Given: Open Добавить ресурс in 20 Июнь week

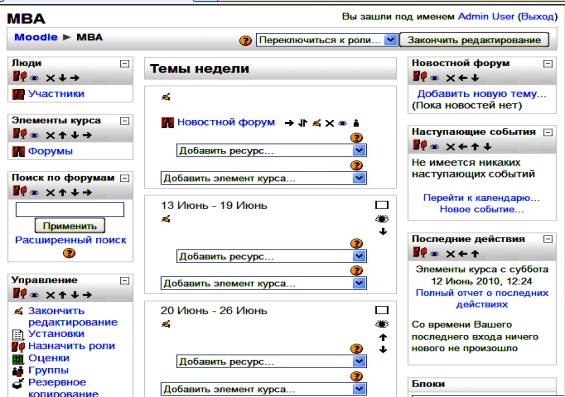Looking at the screenshot, I should [x=271, y=361].
